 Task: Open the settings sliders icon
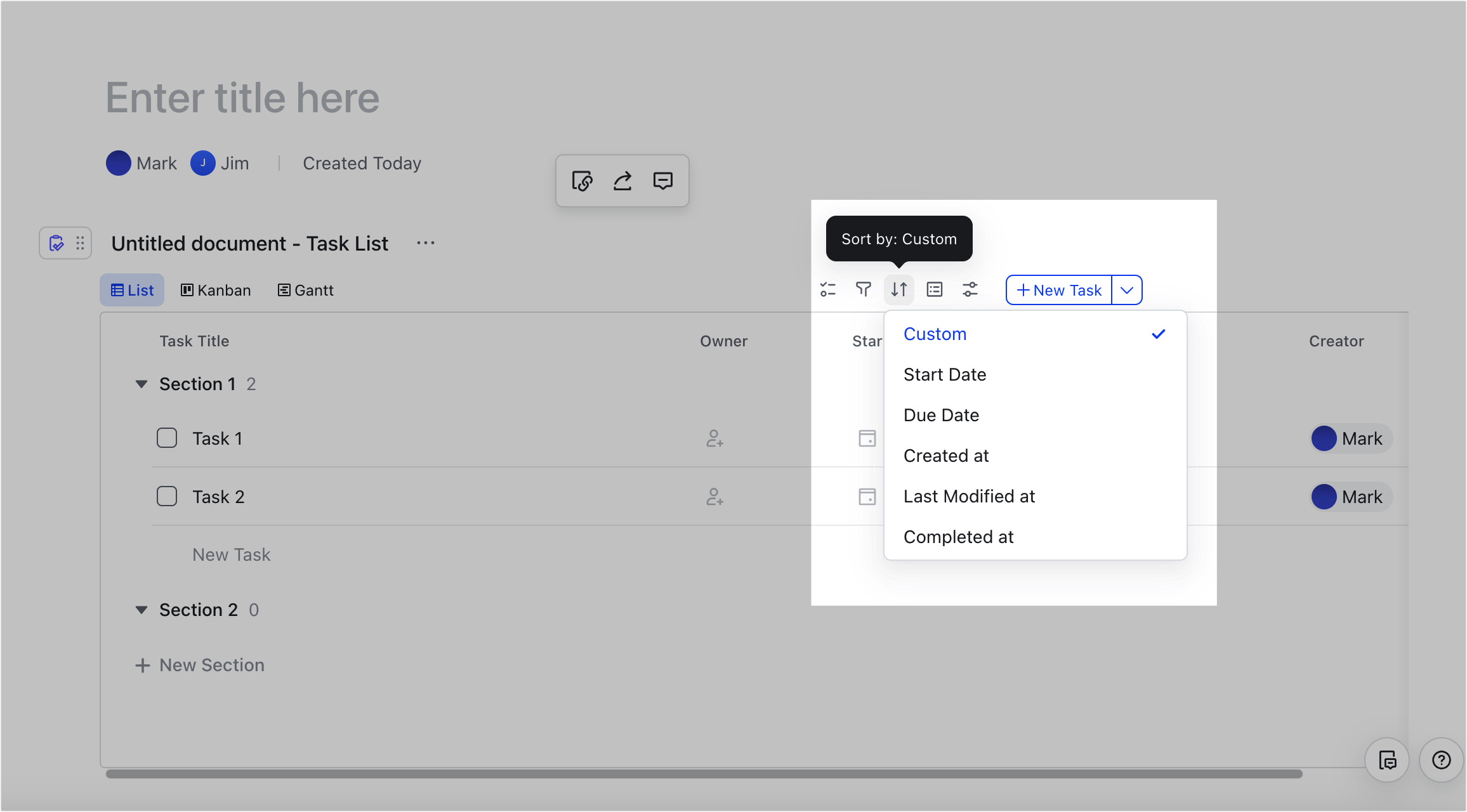pos(970,290)
